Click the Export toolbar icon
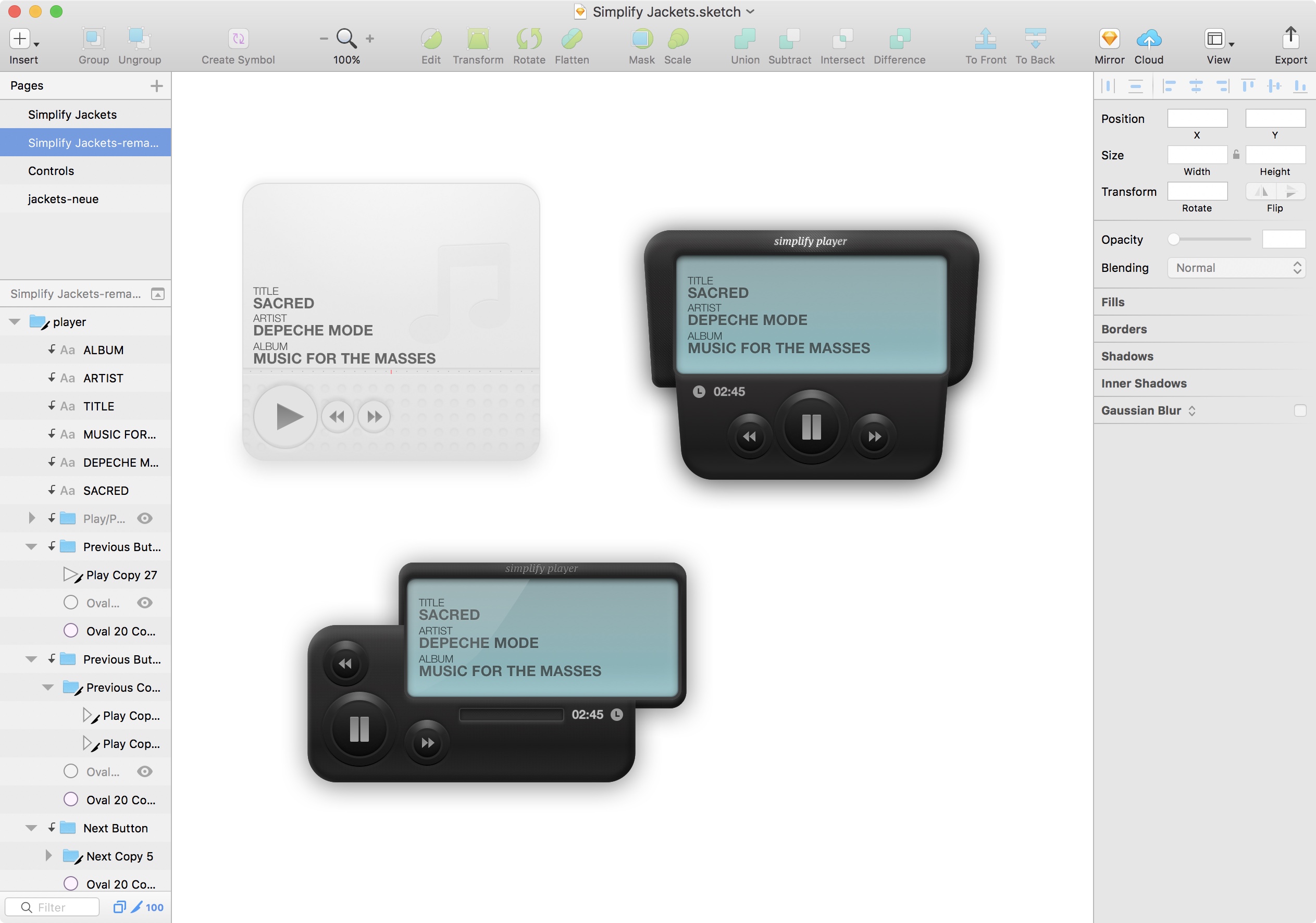This screenshot has width=1316, height=923. [1290, 38]
